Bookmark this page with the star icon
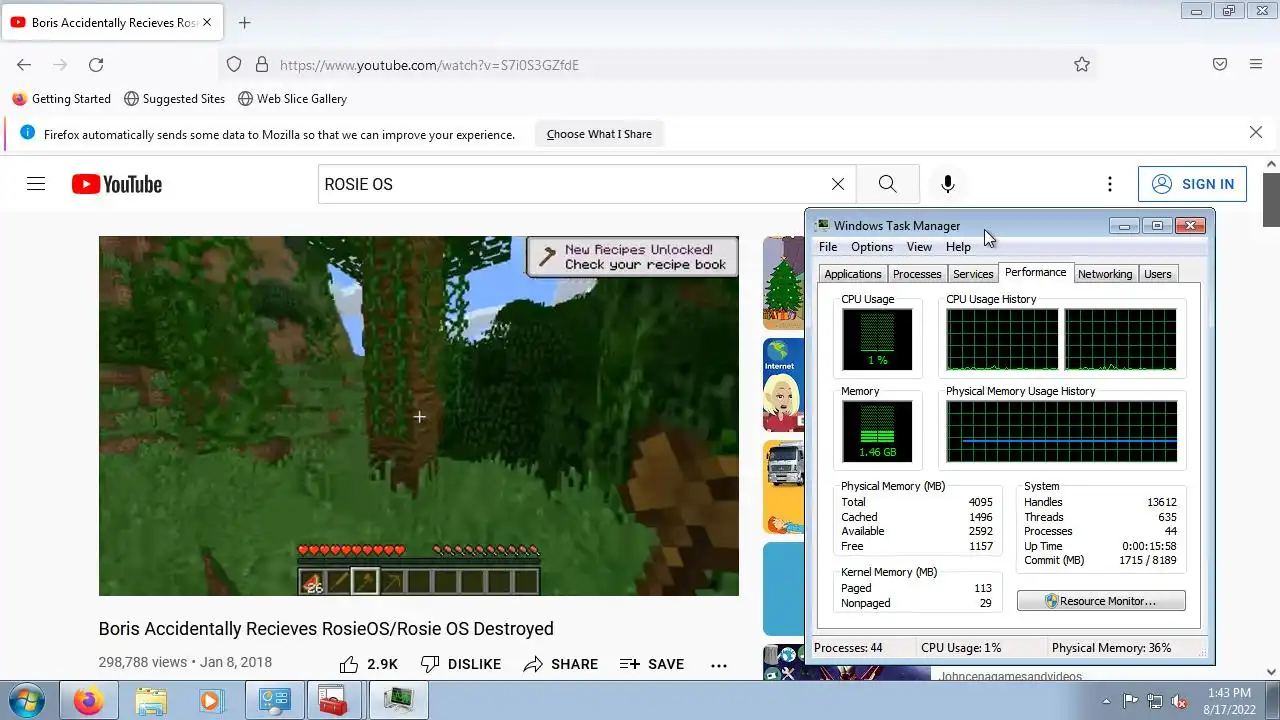 pos(1082,65)
